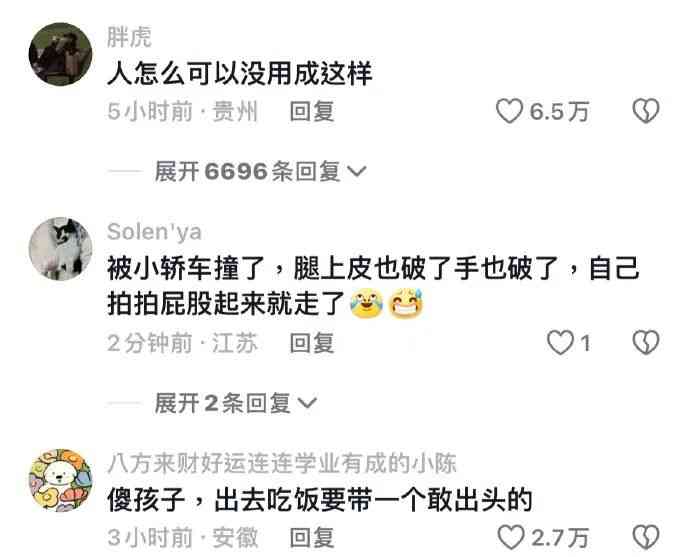Like 小陈's comment showing 2.7万 likes
Image resolution: width=690 pixels, height=557 pixels.
[511, 537]
